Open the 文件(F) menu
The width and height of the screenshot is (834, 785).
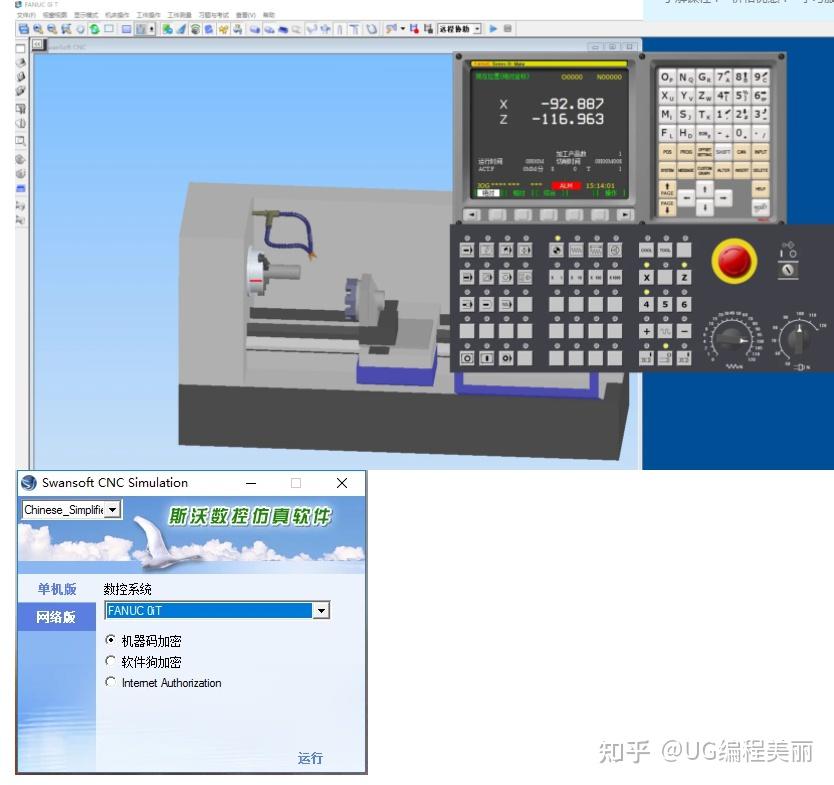click(26, 15)
